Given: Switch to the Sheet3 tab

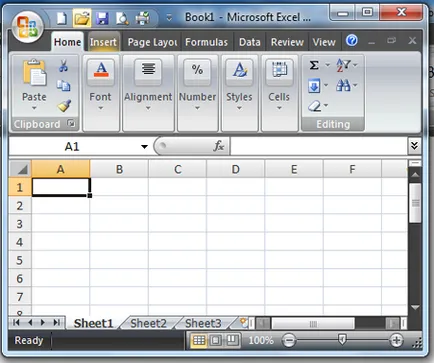Looking at the screenshot, I should coord(203,323).
